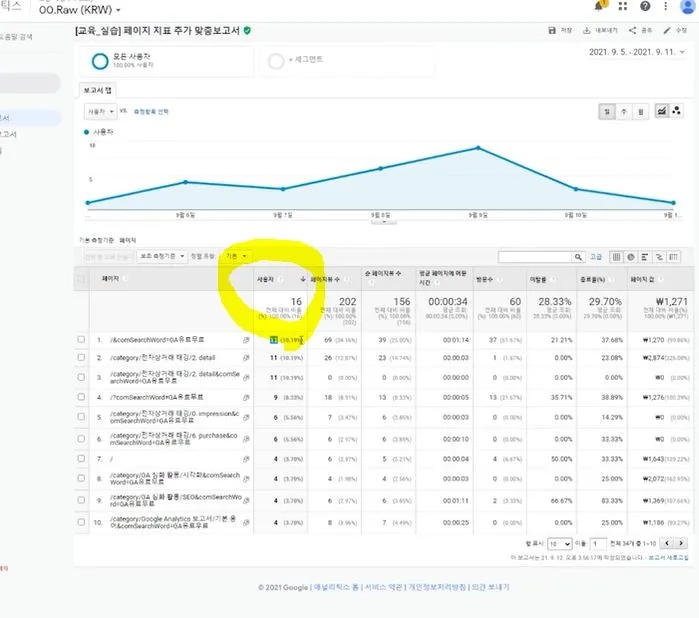Viewport: 699px width, 618px height.
Task: Select the motion chart dots icon
Action: click(676, 111)
